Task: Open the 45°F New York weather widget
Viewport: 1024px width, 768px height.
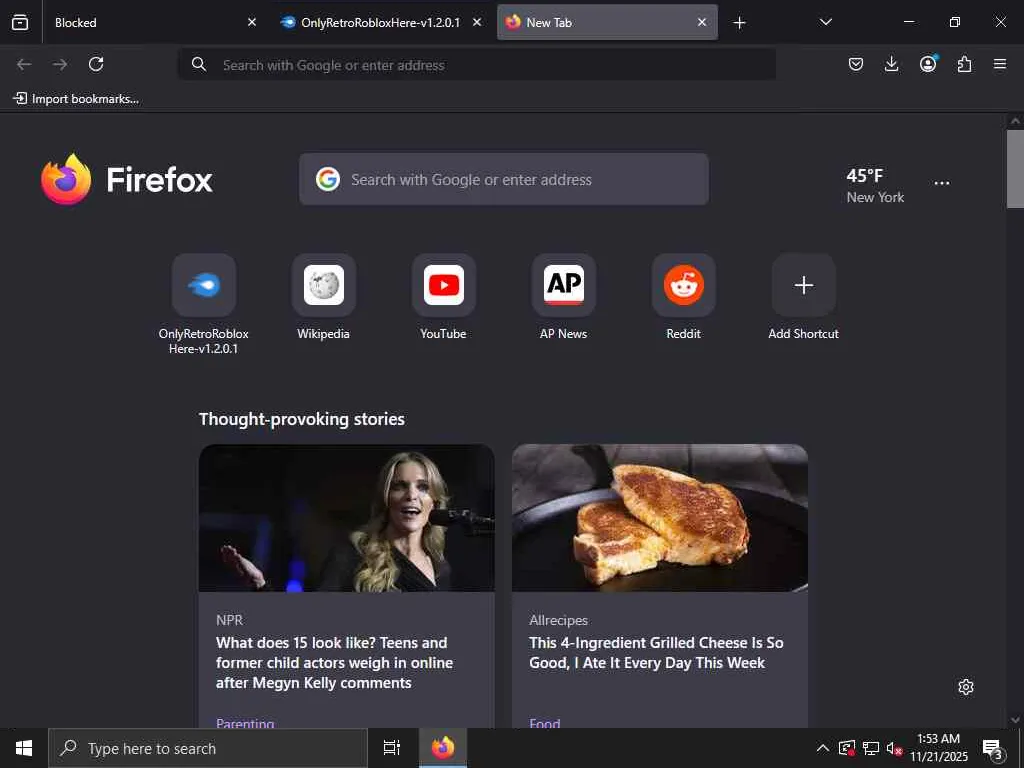Action: click(x=875, y=185)
